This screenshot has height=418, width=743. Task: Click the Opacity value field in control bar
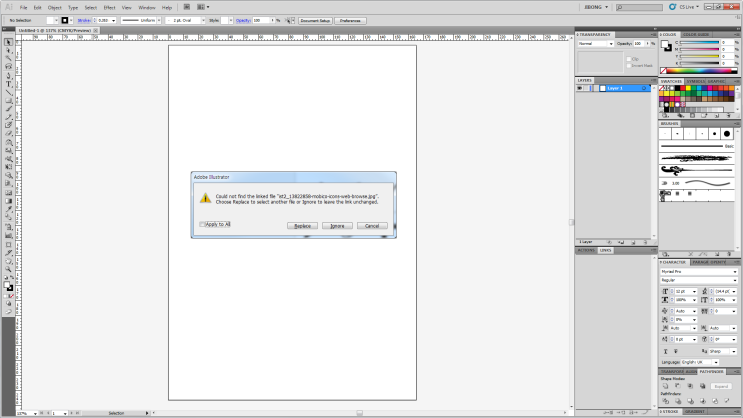pos(261,20)
